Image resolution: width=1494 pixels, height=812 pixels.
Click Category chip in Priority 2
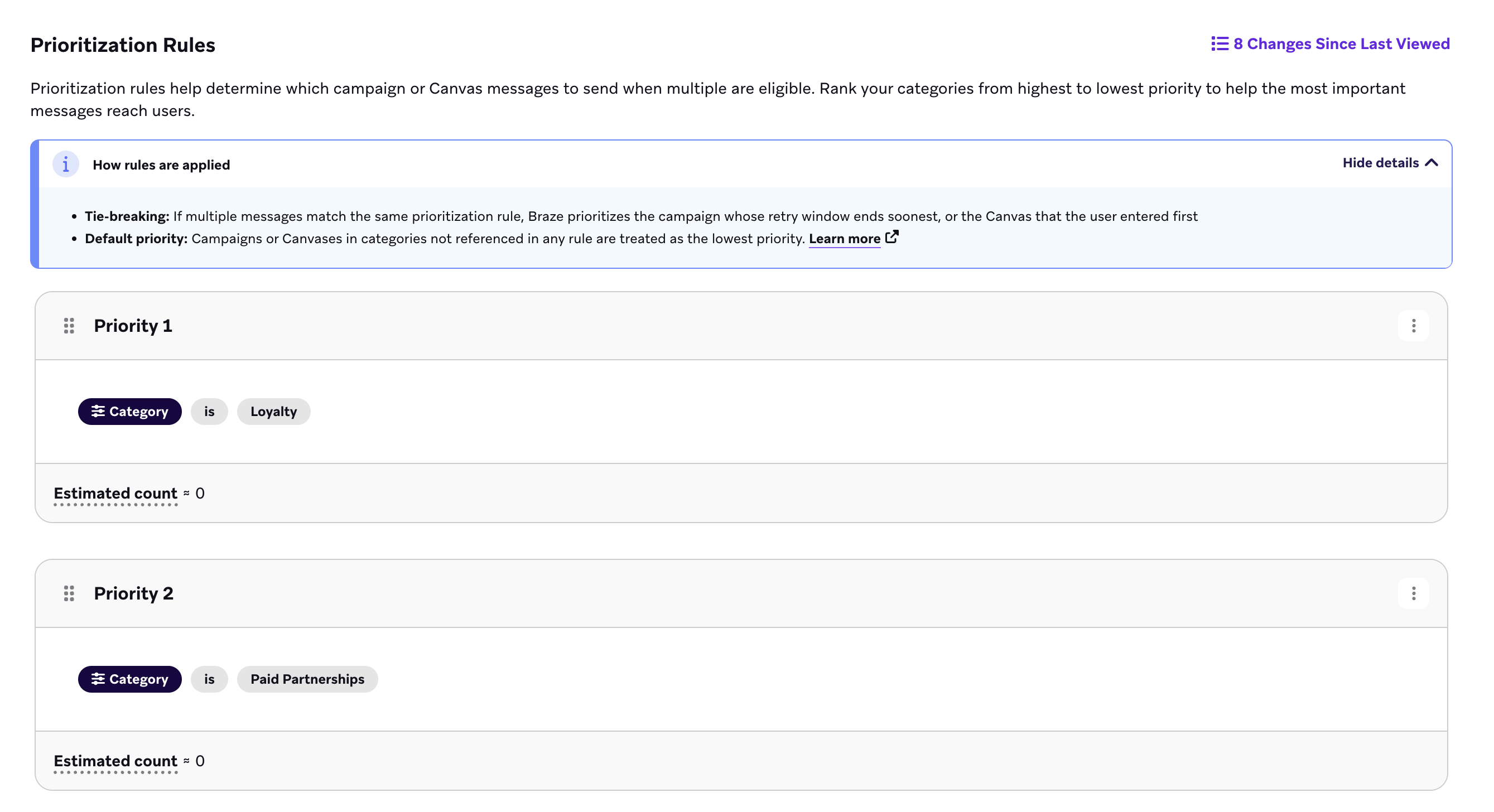point(130,679)
